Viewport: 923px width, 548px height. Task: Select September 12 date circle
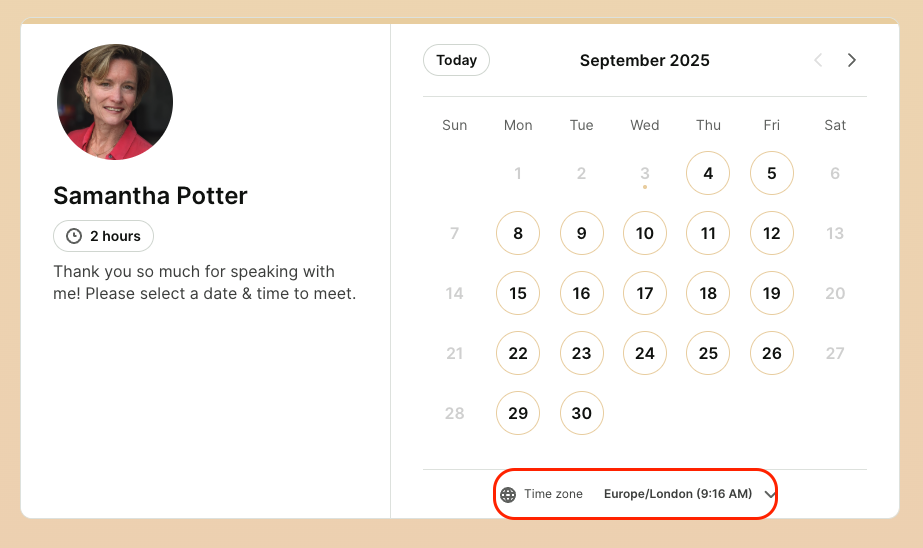[772, 233]
